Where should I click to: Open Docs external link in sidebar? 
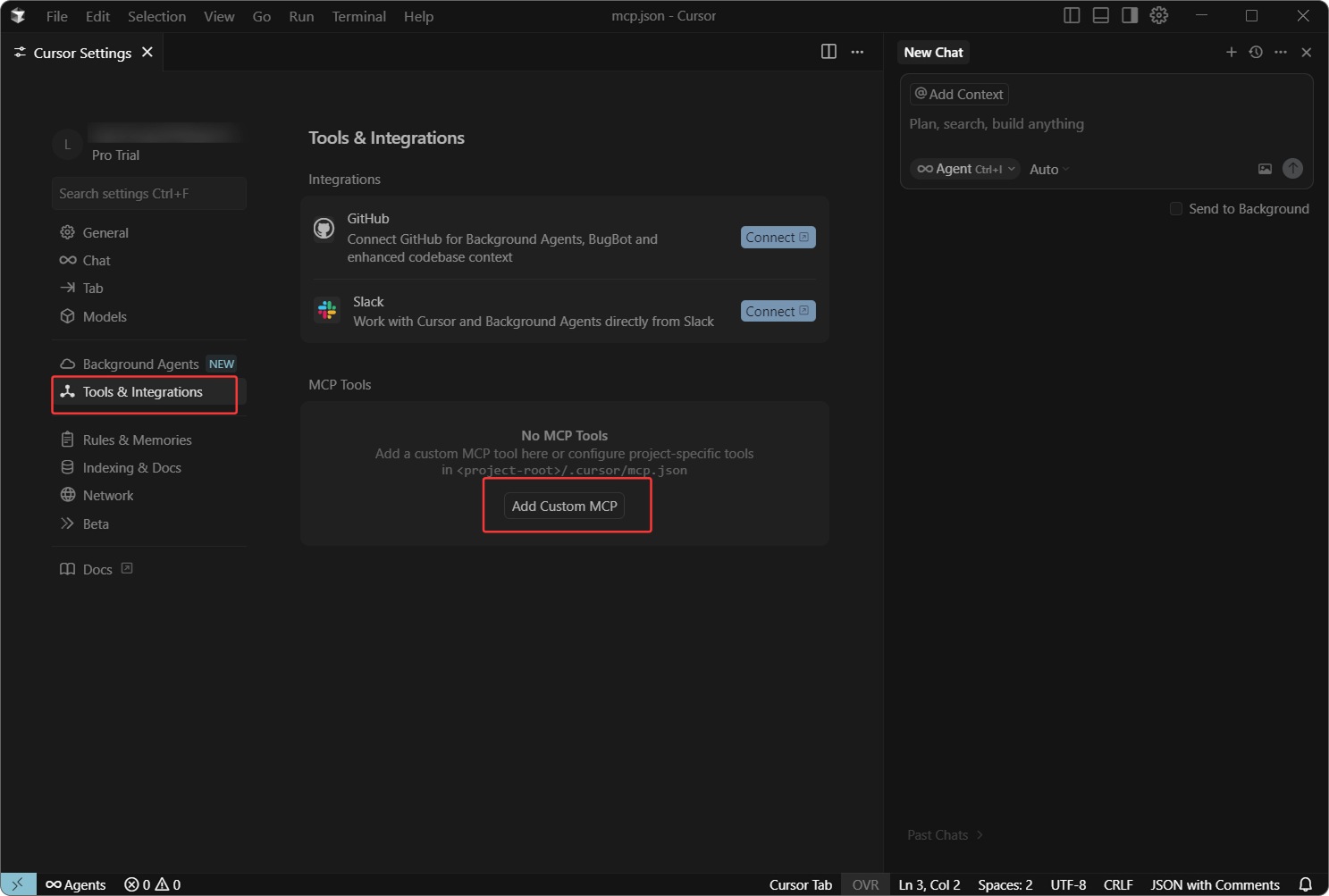point(97,569)
